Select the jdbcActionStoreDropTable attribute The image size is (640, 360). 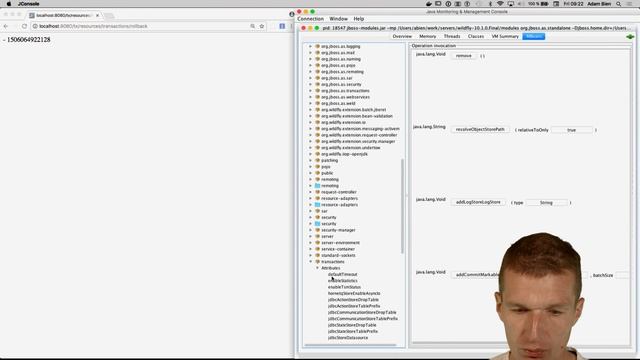coord(353,300)
